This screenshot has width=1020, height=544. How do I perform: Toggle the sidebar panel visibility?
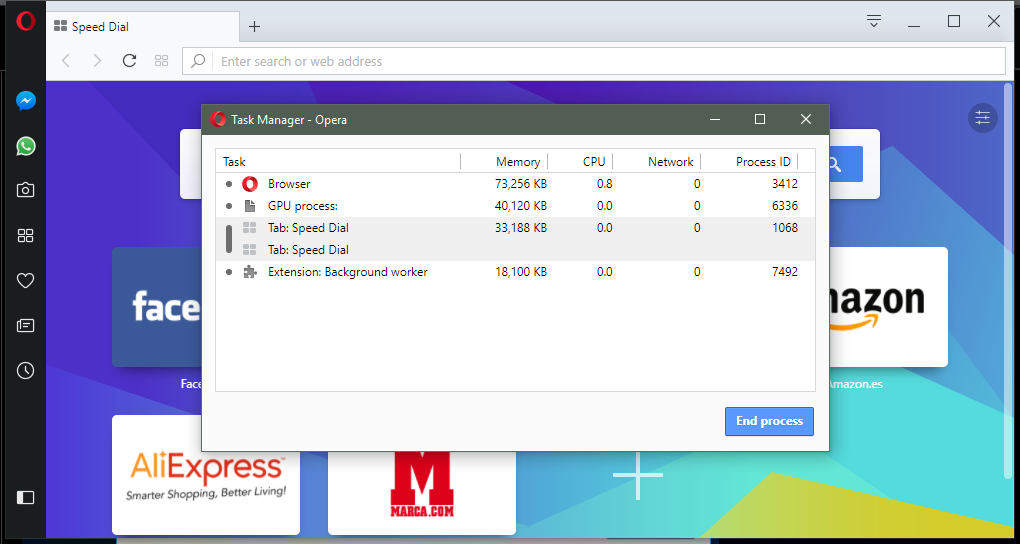click(x=26, y=497)
